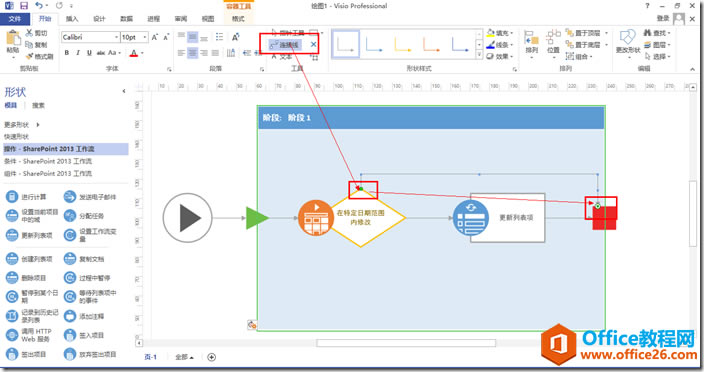This screenshot has height=372, width=704.
Task: Select the Connector (连接线) tool
Action: pos(284,45)
